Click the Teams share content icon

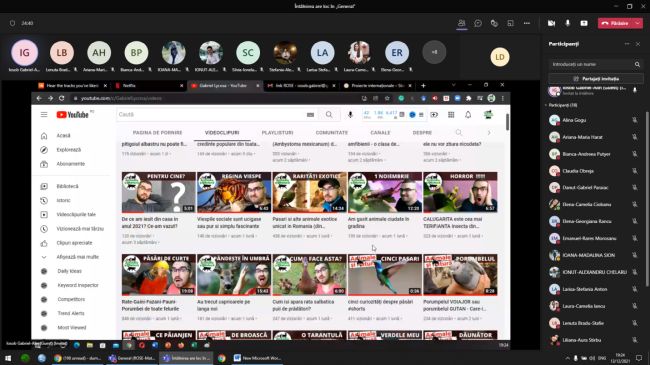point(584,23)
